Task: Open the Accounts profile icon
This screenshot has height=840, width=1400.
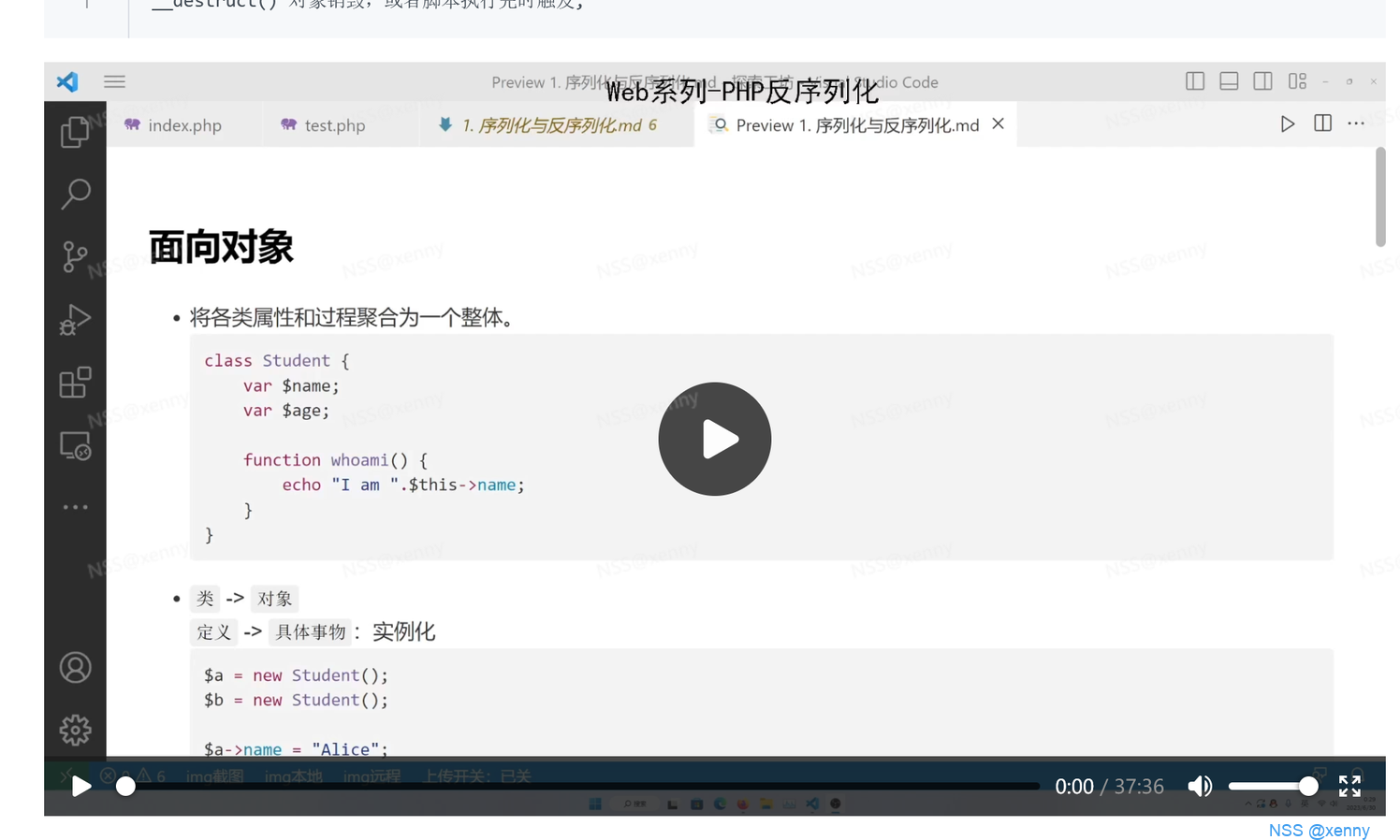Action: point(75,667)
